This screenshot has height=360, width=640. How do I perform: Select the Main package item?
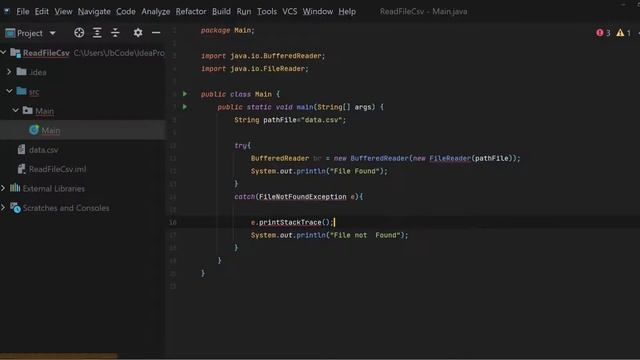pyautogui.click(x=44, y=111)
